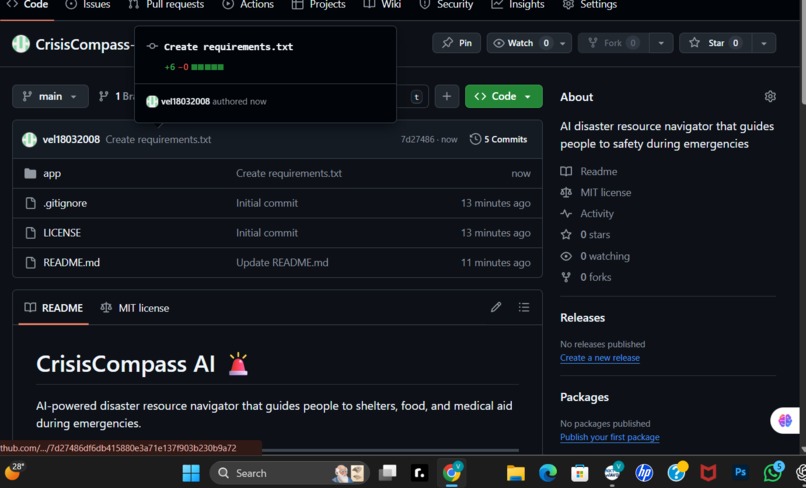Open the Packages heading link
Screen dimensions: 806x488
[x=584, y=397]
